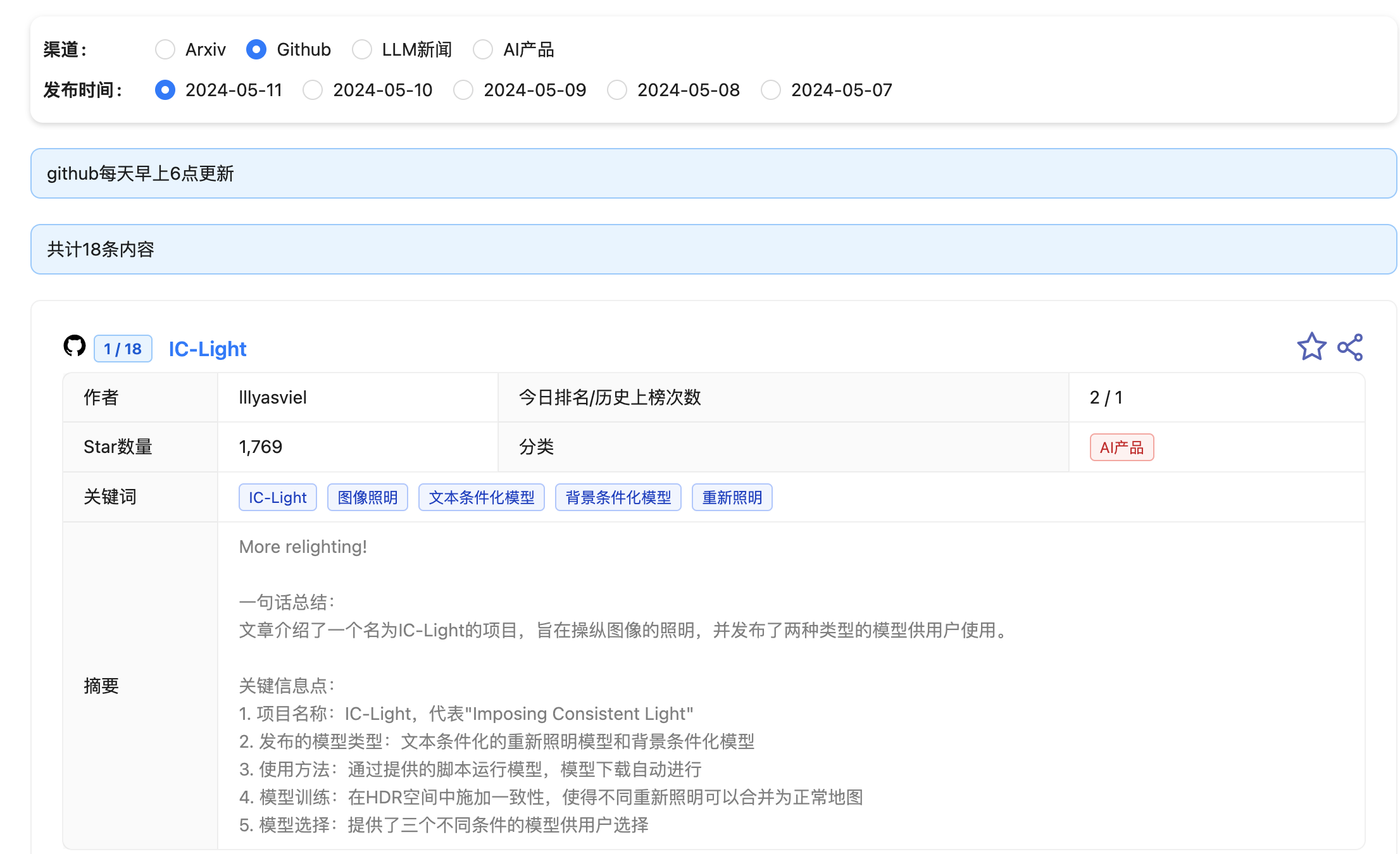Select the Arxiv channel radio button

(x=165, y=49)
